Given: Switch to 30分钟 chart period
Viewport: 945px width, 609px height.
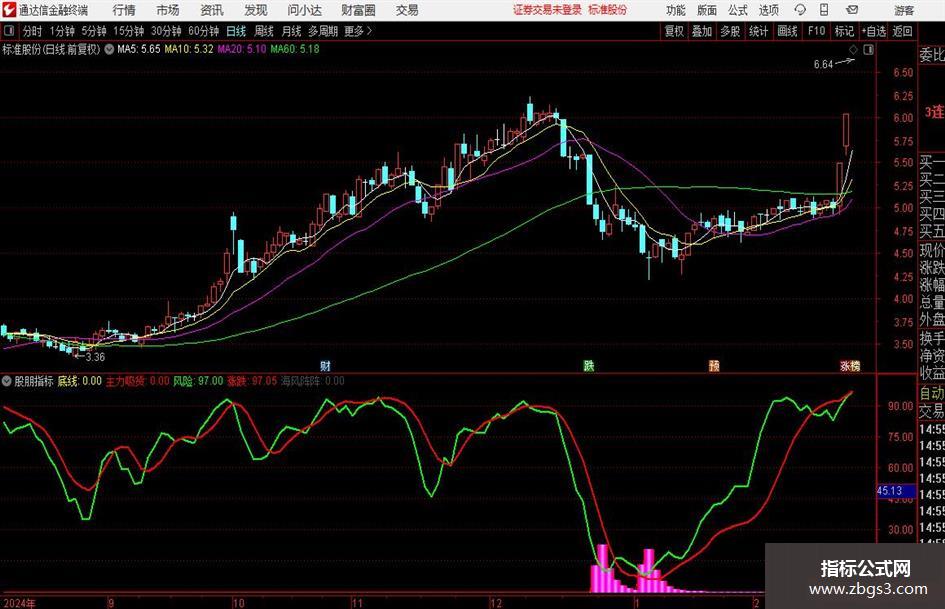Looking at the screenshot, I should coord(166,31).
